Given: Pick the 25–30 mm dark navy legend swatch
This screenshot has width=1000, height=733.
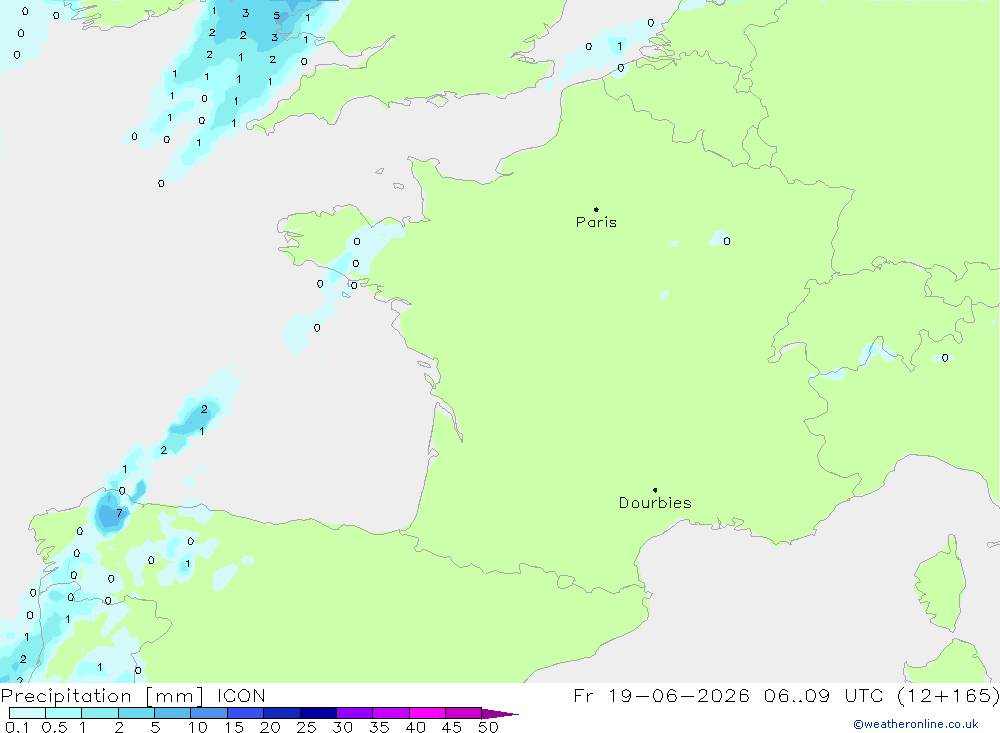Looking at the screenshot, I should click(x=318, y=713).
